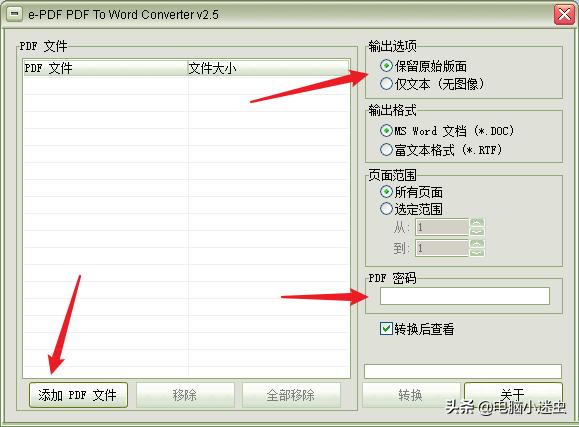Increase the 到 page spinner value
Image resolution: width=579 pixels, height=427 pixels.
click(477, 244)
